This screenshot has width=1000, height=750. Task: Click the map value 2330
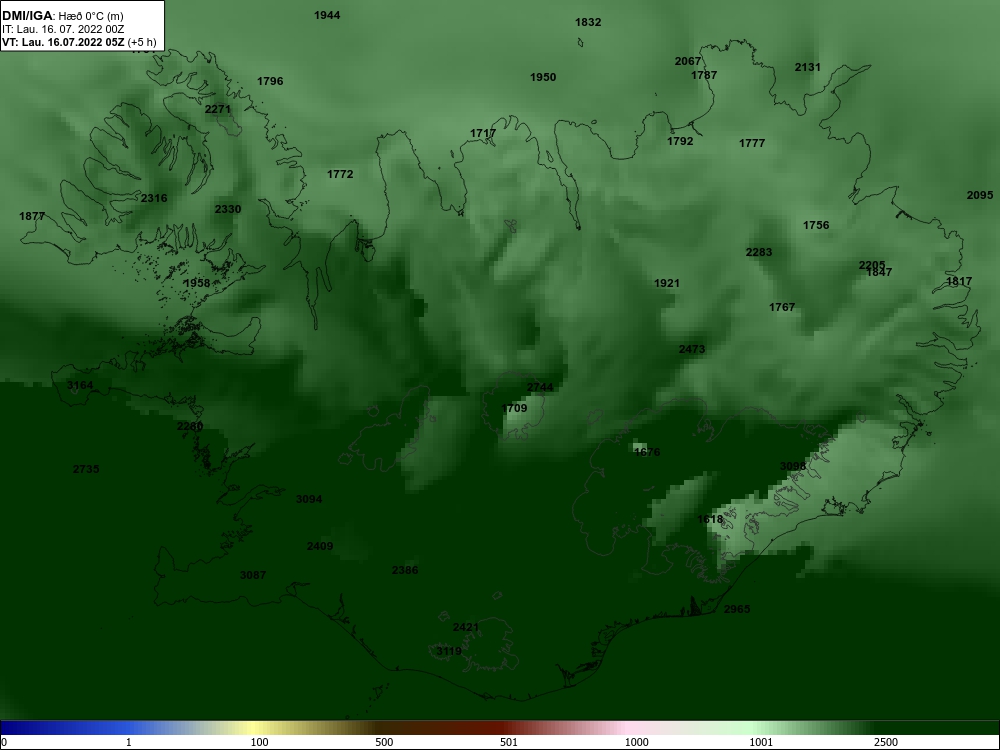[228, 209]
